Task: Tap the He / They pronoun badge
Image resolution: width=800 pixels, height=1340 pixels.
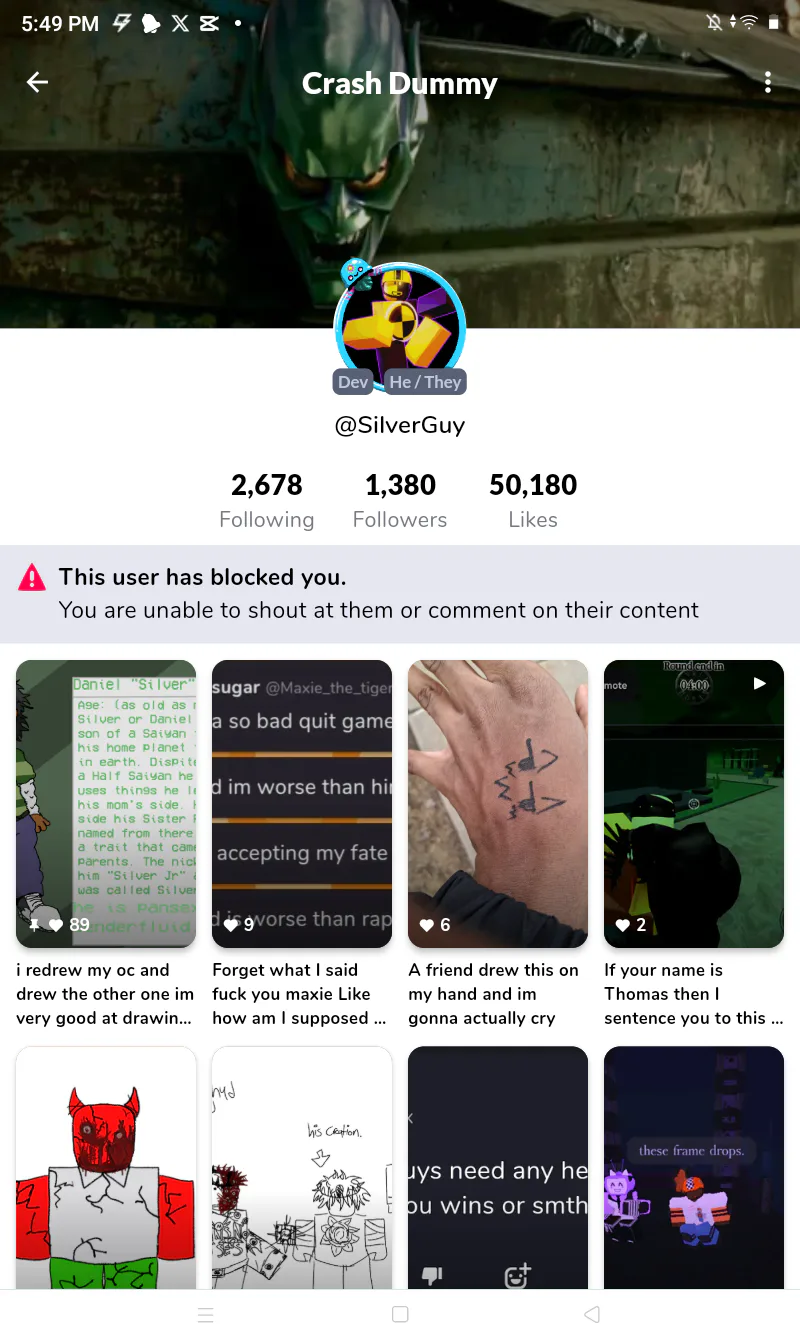Action: coord(425,382)
